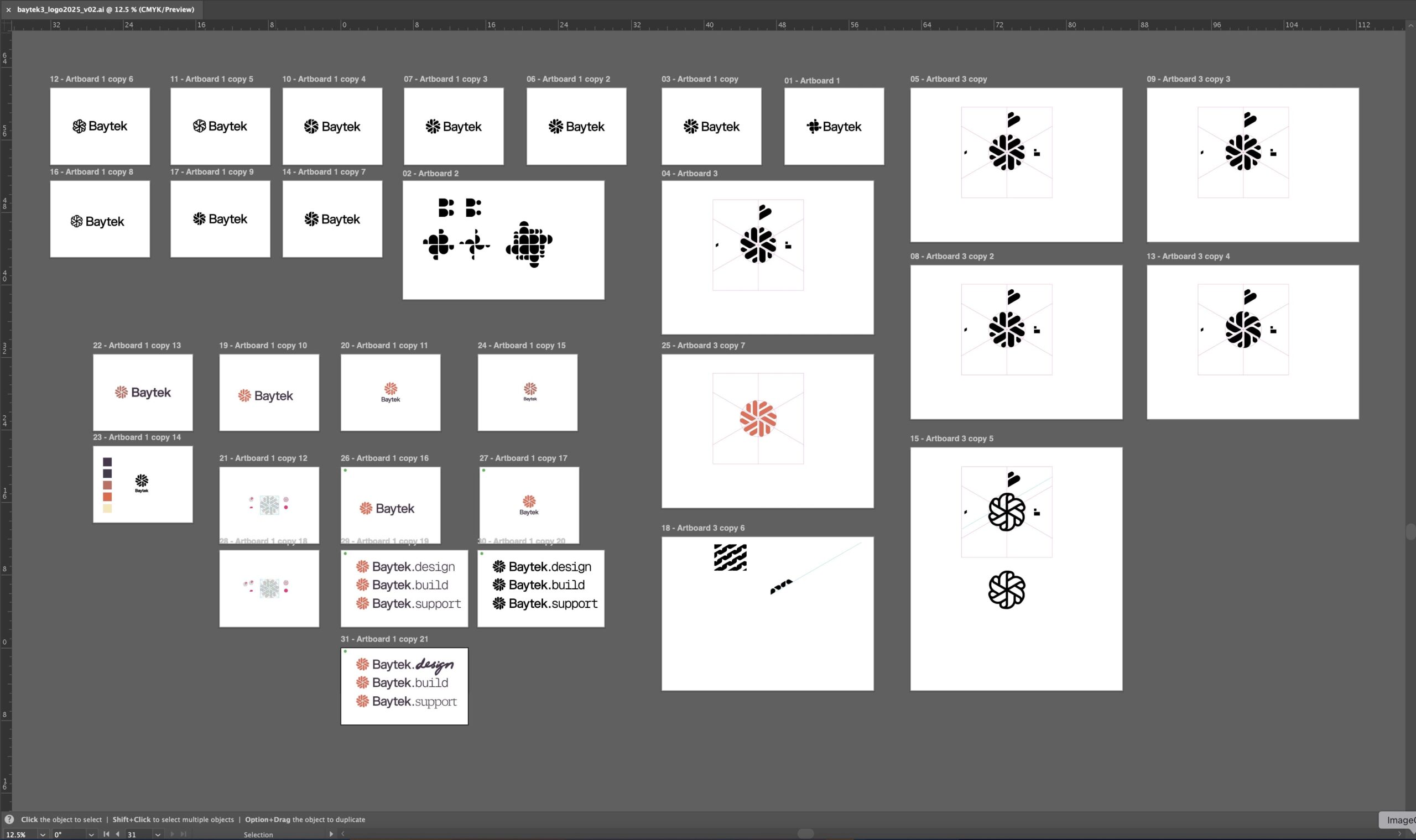This screenshot has height=840, width=1416.
Task: Click the '08 - Artboard 3 copy 2' label
Action: pyautogui.click(x=952, y=256)
